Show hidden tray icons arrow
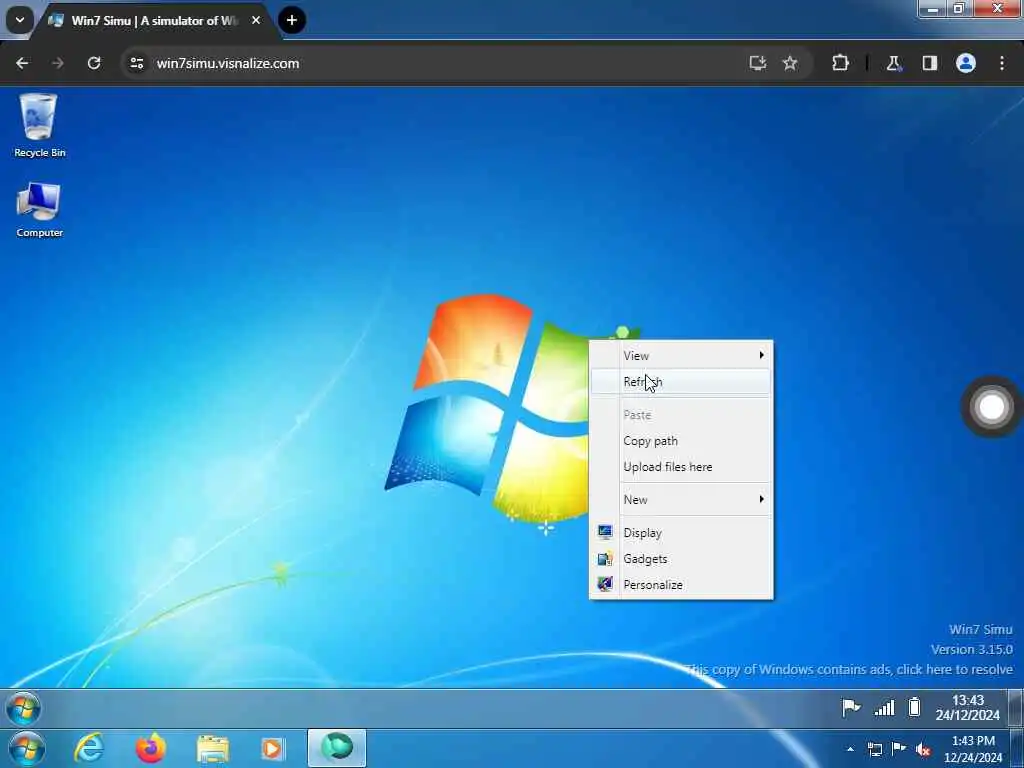The image size is (1024, 768). pyautogui.click(x=850, y=749)
